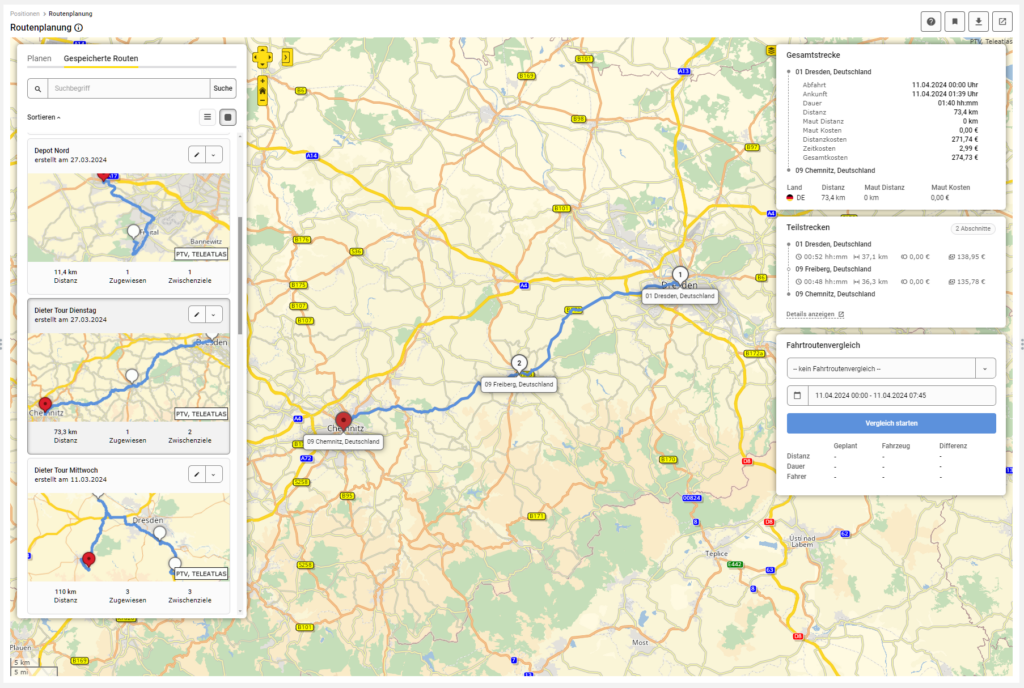Click 01 Dresden, Deutschland in Gesamtstrecke
Image resolution: width=1024 pixels, height=688 pixels.
[833, 72]
